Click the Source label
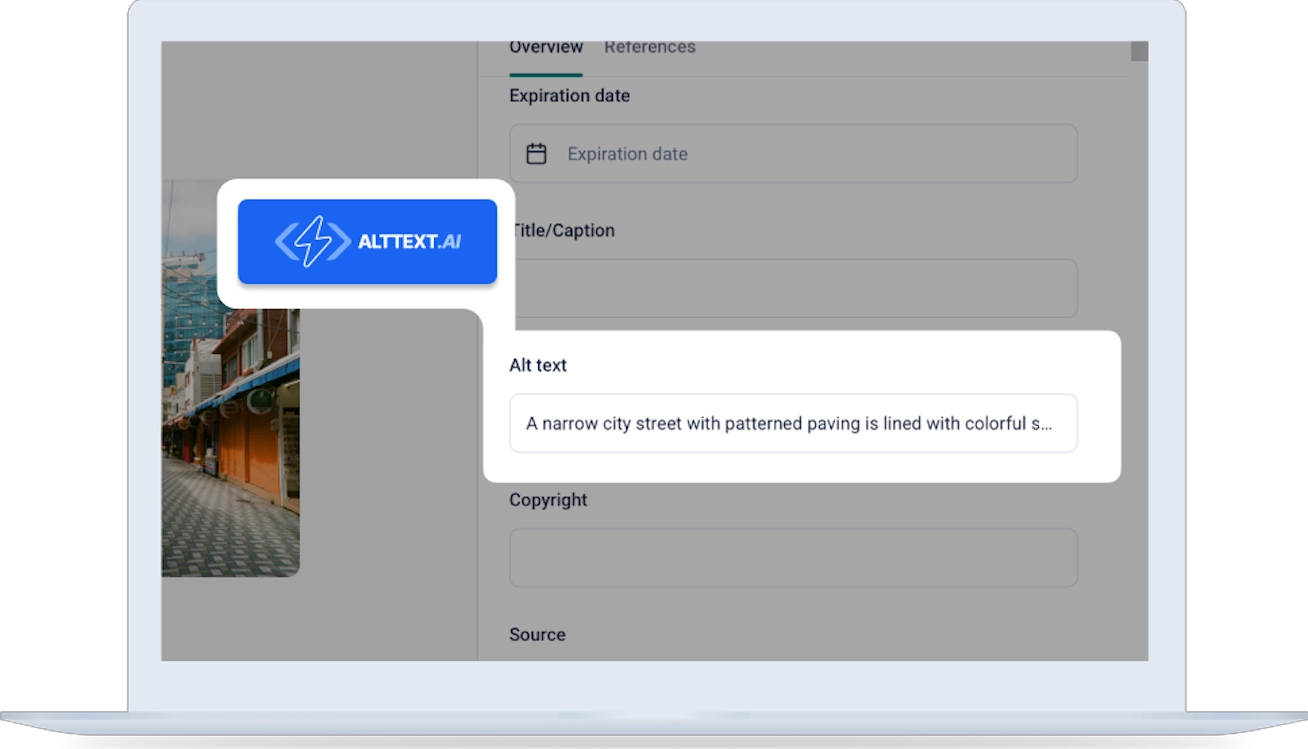Viewport: 1308px width, 749px height. tap(537, 634)
